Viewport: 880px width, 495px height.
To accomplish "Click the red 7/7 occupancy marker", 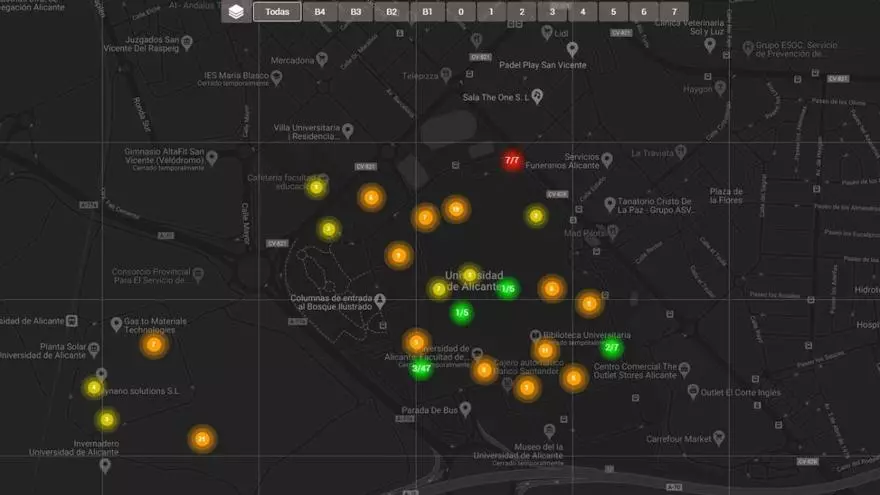I will [x=512, y=160].
